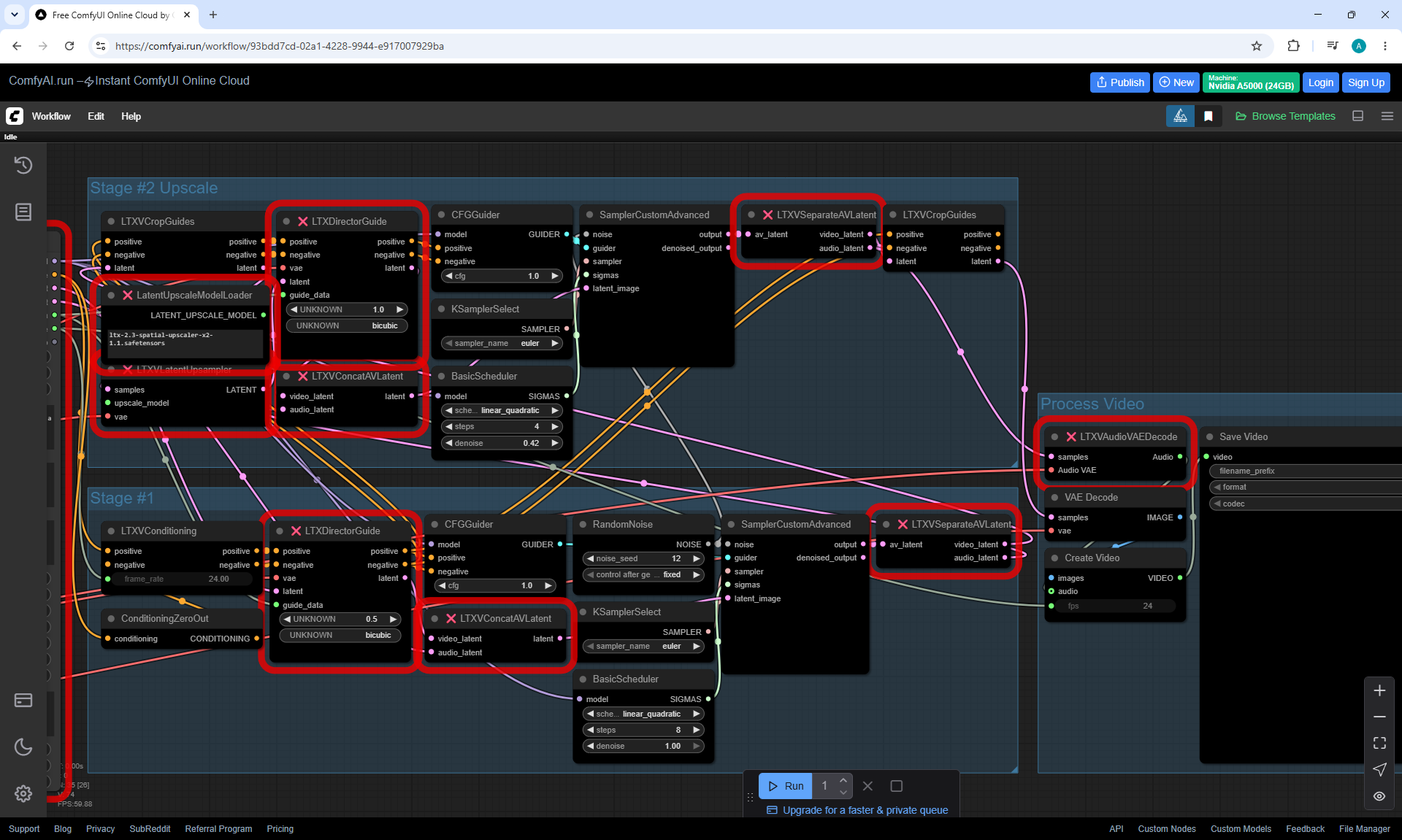This screenshot has height=840, width=1402.
Task: Adjust cfg 1.0 in Stage #2 CFGGuider
Action: coord(502,276)
